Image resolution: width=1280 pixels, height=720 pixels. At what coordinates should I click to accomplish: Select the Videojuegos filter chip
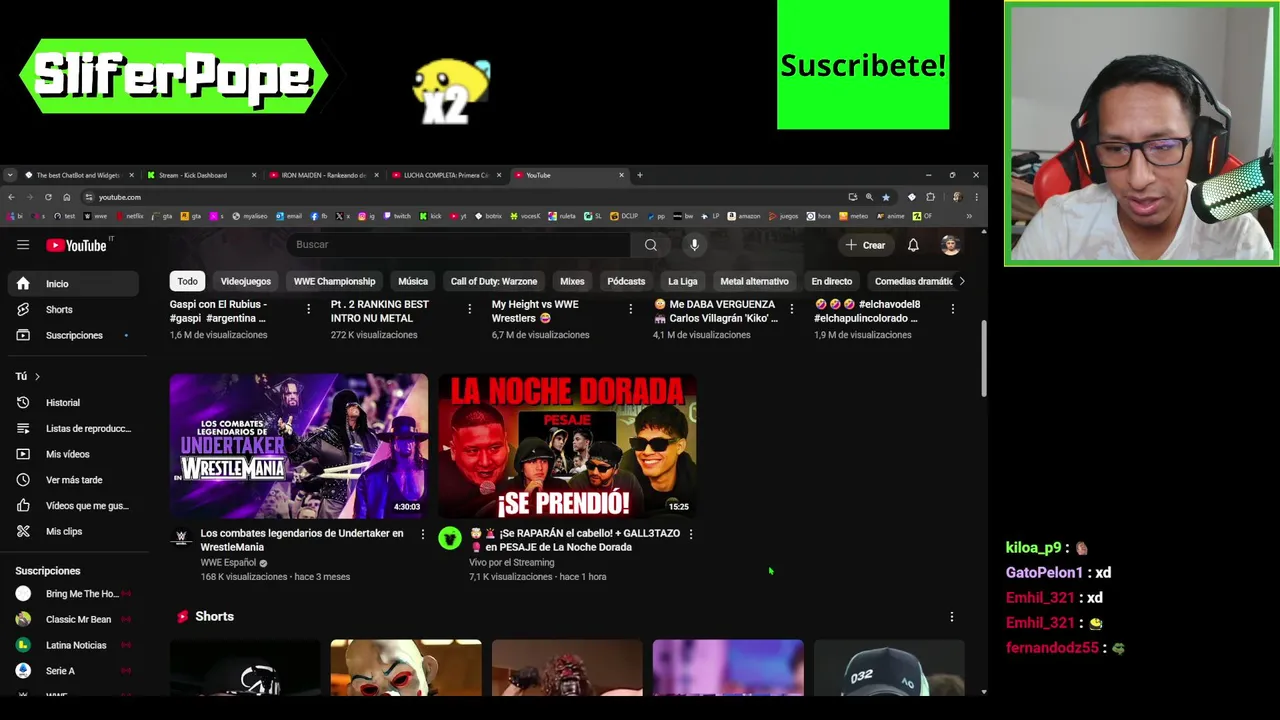245,282
